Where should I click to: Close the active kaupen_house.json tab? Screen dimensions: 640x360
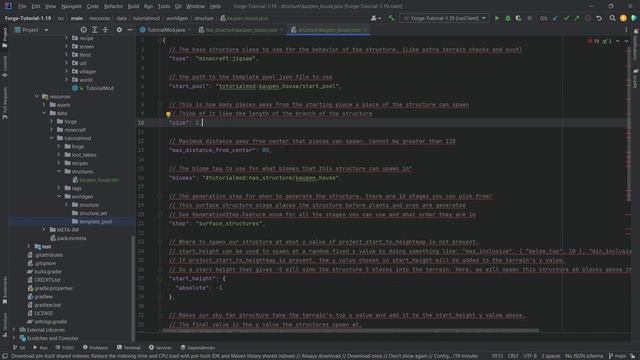(x=365, y=30)
